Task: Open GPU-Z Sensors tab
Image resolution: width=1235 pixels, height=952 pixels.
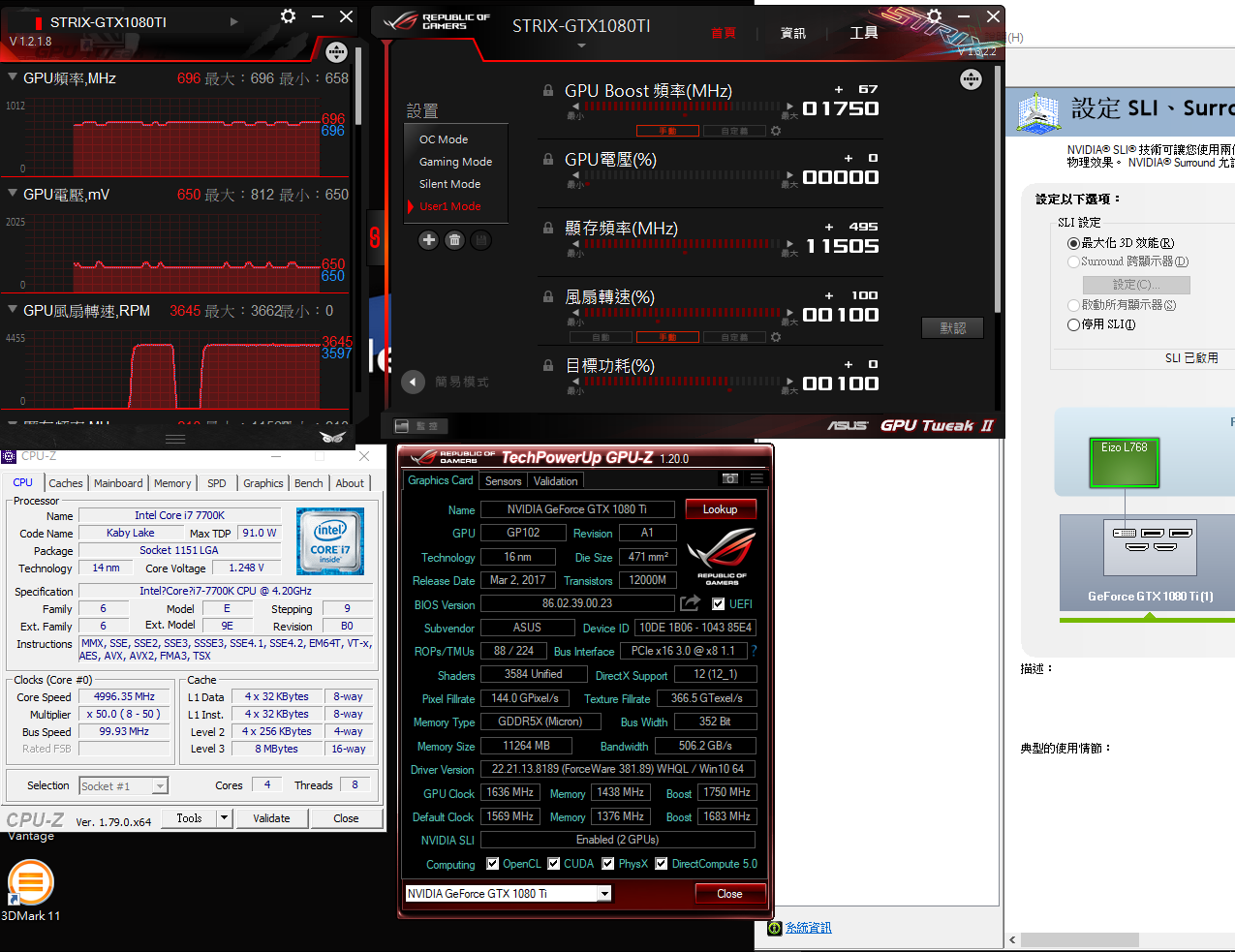Action: [x=504, y=481]
